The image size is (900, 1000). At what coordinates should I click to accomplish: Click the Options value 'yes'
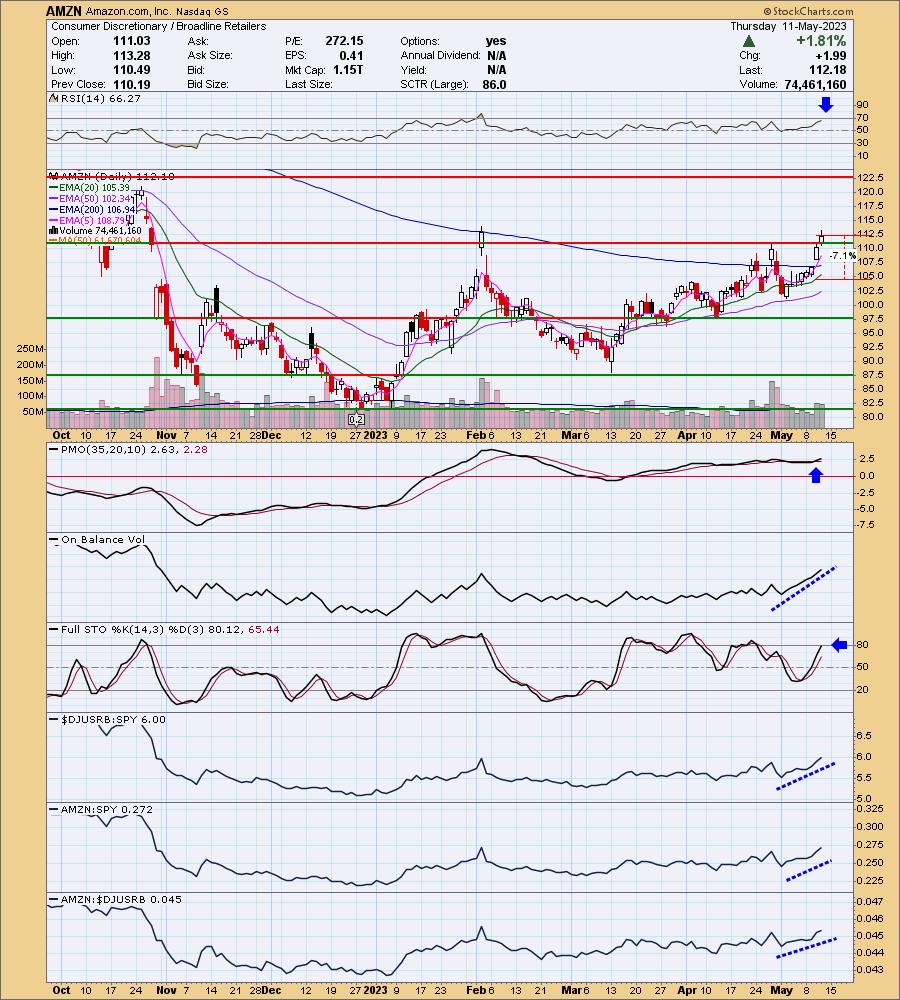click(x=496, y=41)
